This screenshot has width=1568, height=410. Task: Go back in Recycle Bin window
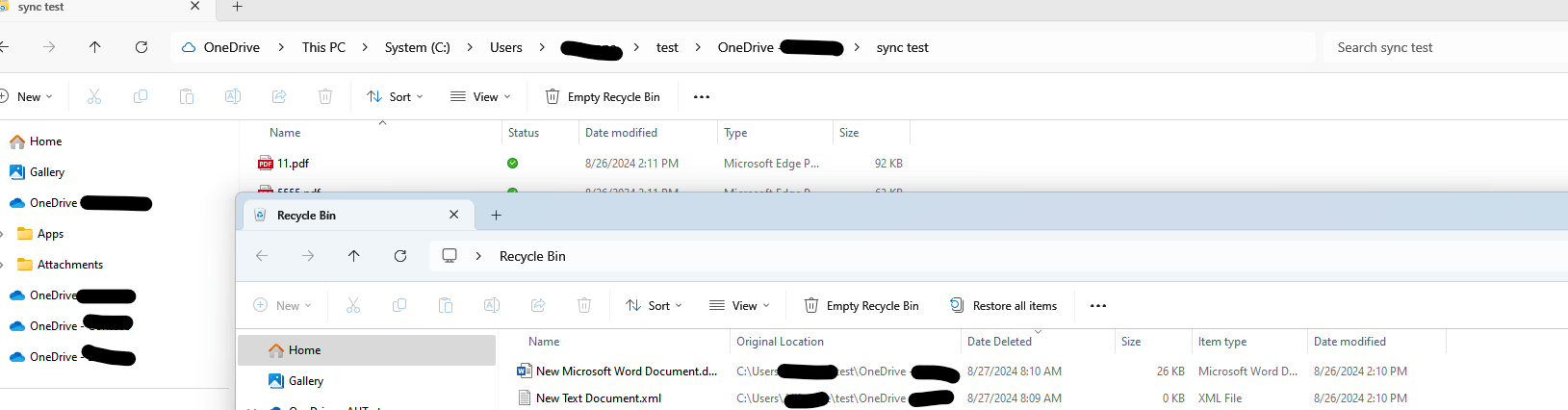tap(262, 256)
